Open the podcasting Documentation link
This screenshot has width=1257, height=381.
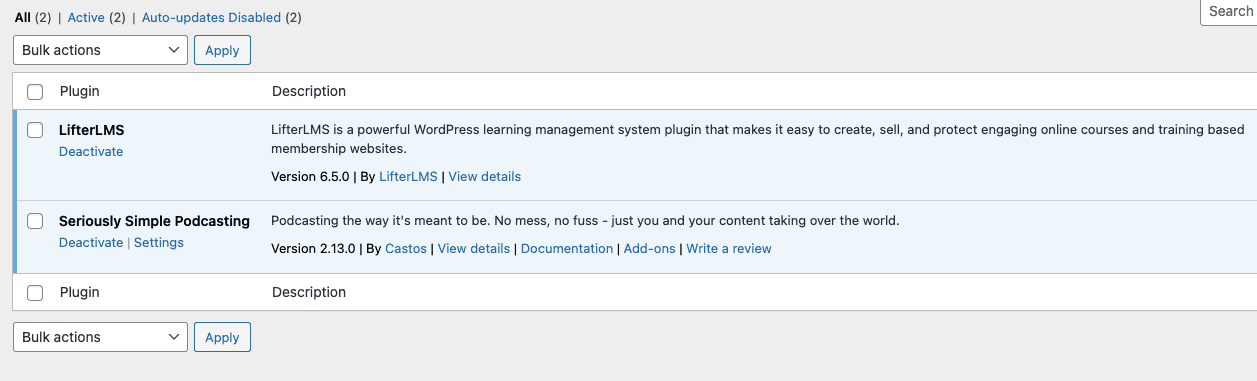(567, 248)
